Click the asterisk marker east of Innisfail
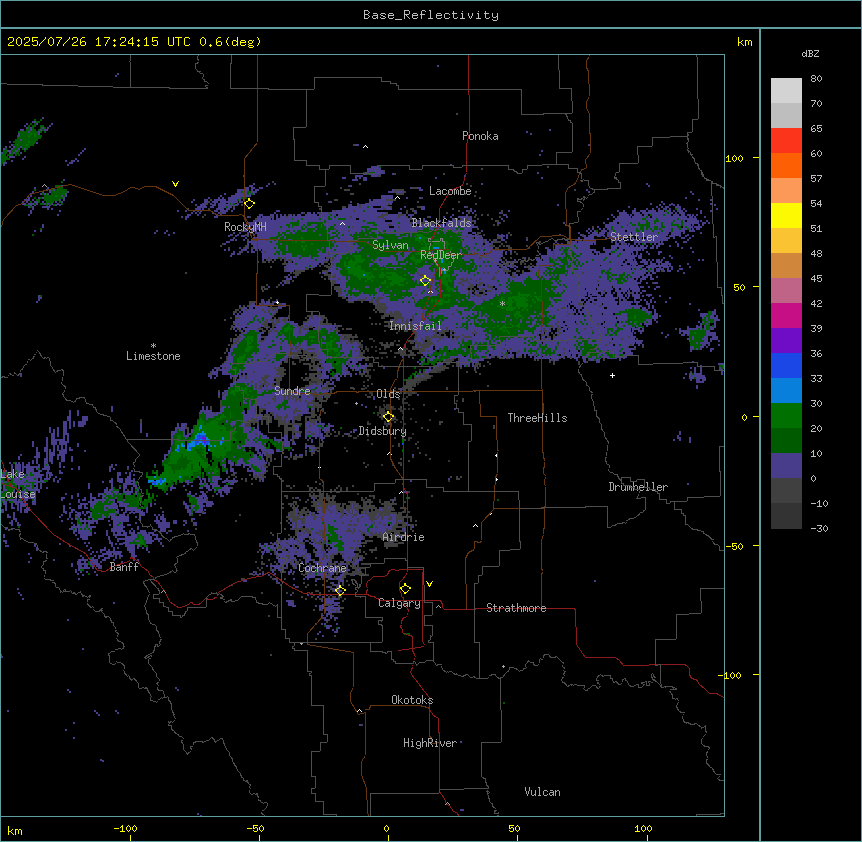The width and height of the screenshot is (862, 842). [502, 303]
